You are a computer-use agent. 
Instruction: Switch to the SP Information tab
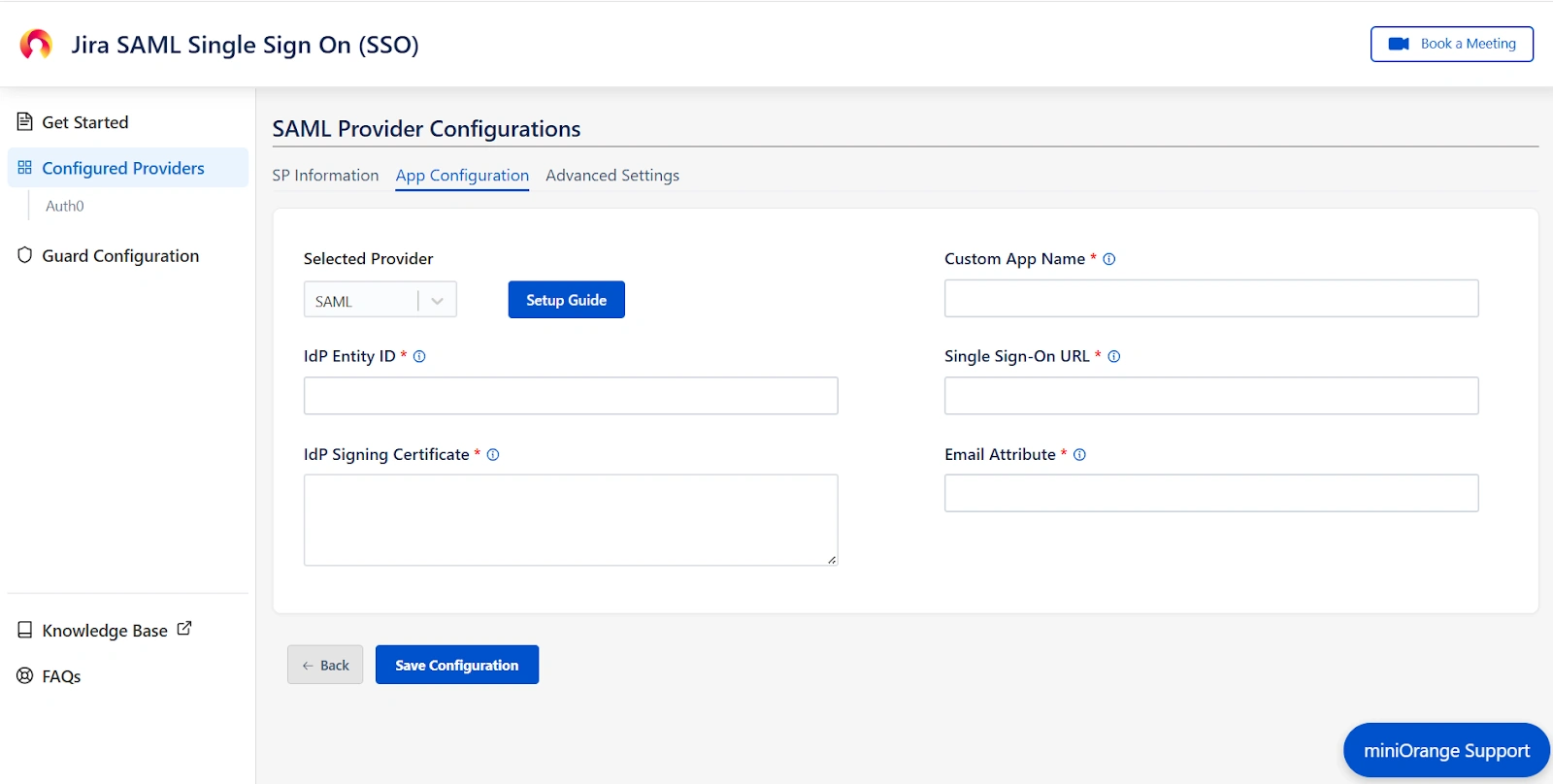click(x=325, y=176)
